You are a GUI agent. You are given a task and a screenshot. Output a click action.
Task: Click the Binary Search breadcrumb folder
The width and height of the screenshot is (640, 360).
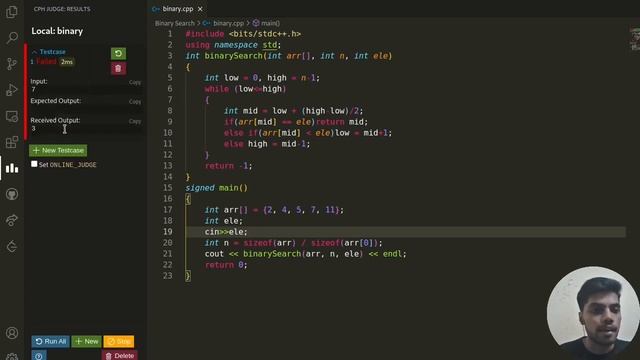175,23
